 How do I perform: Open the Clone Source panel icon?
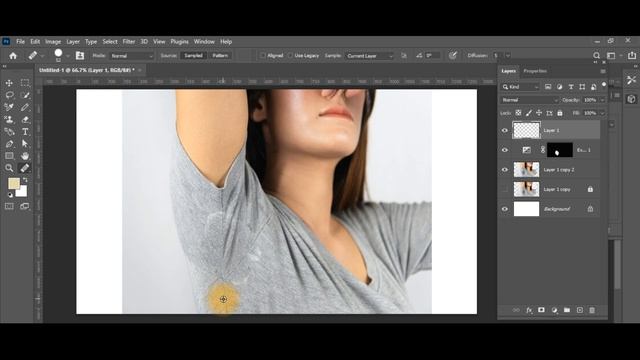(x=80, y=56)
